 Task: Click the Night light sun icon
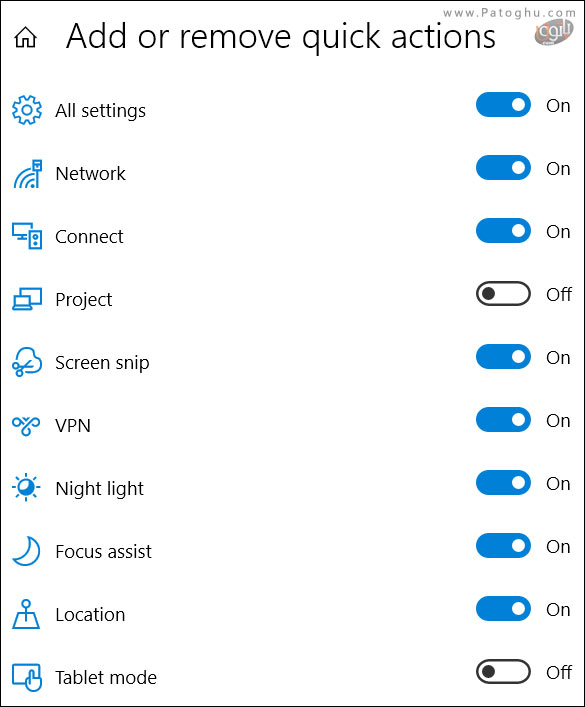point(26,487)
